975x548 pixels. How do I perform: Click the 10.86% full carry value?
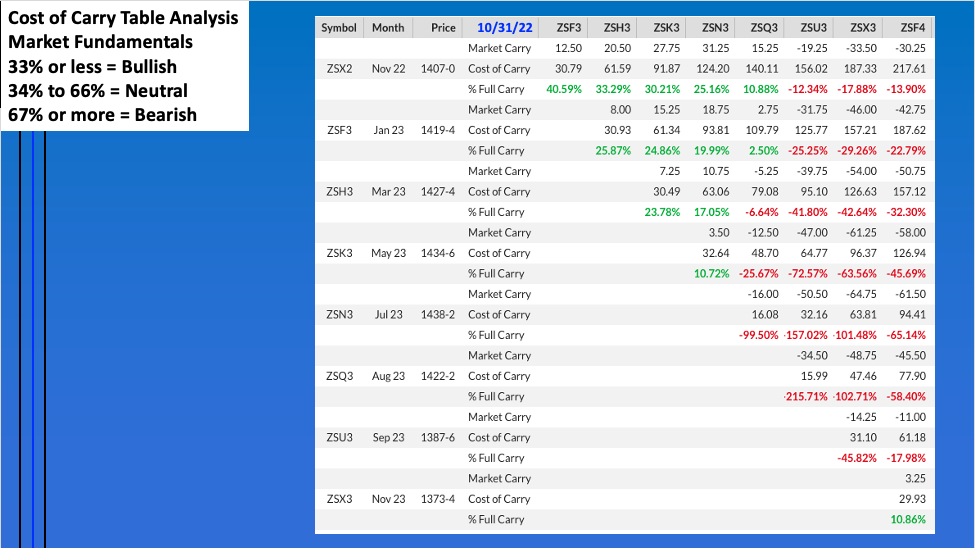click(x=908, y=520)
